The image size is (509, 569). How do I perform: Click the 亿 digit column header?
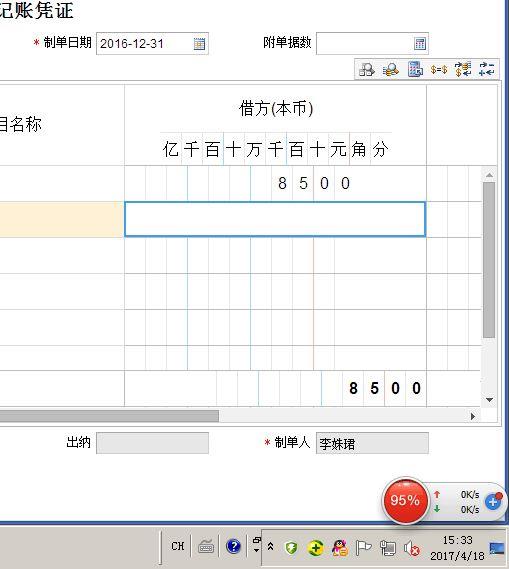tap(171, 150)
